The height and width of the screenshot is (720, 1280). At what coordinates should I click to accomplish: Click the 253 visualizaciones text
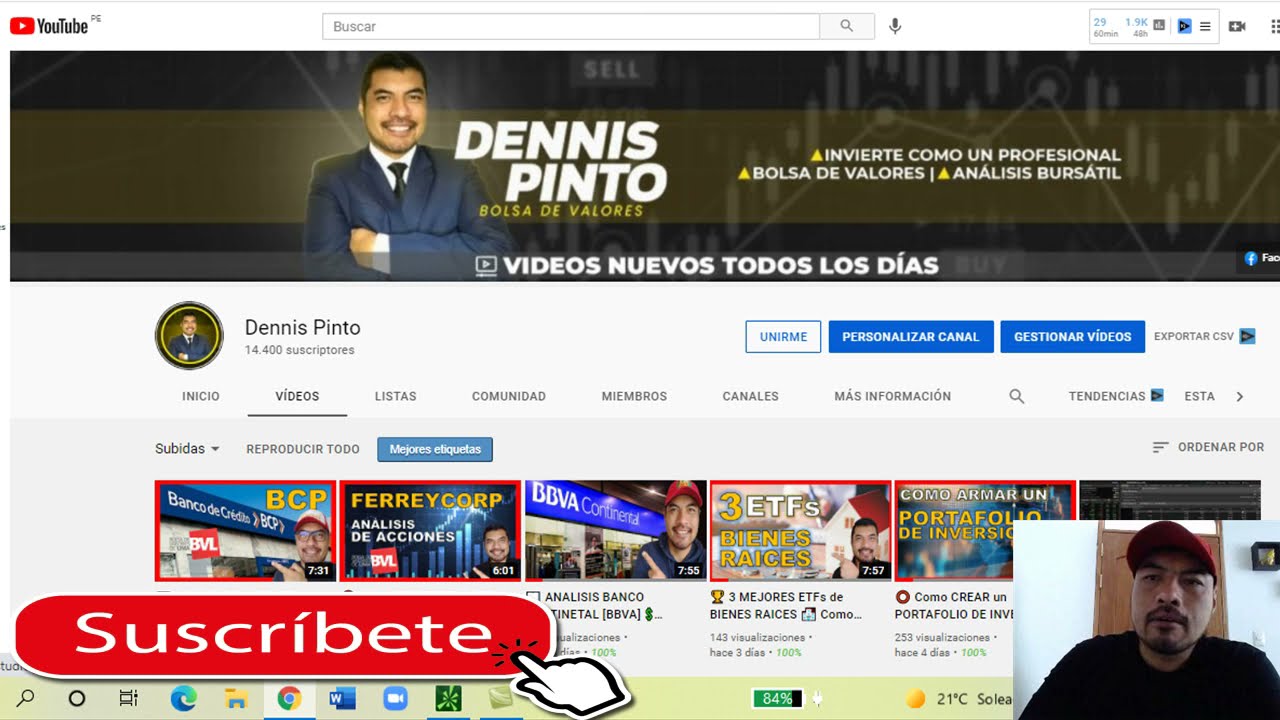click(943, 638)
